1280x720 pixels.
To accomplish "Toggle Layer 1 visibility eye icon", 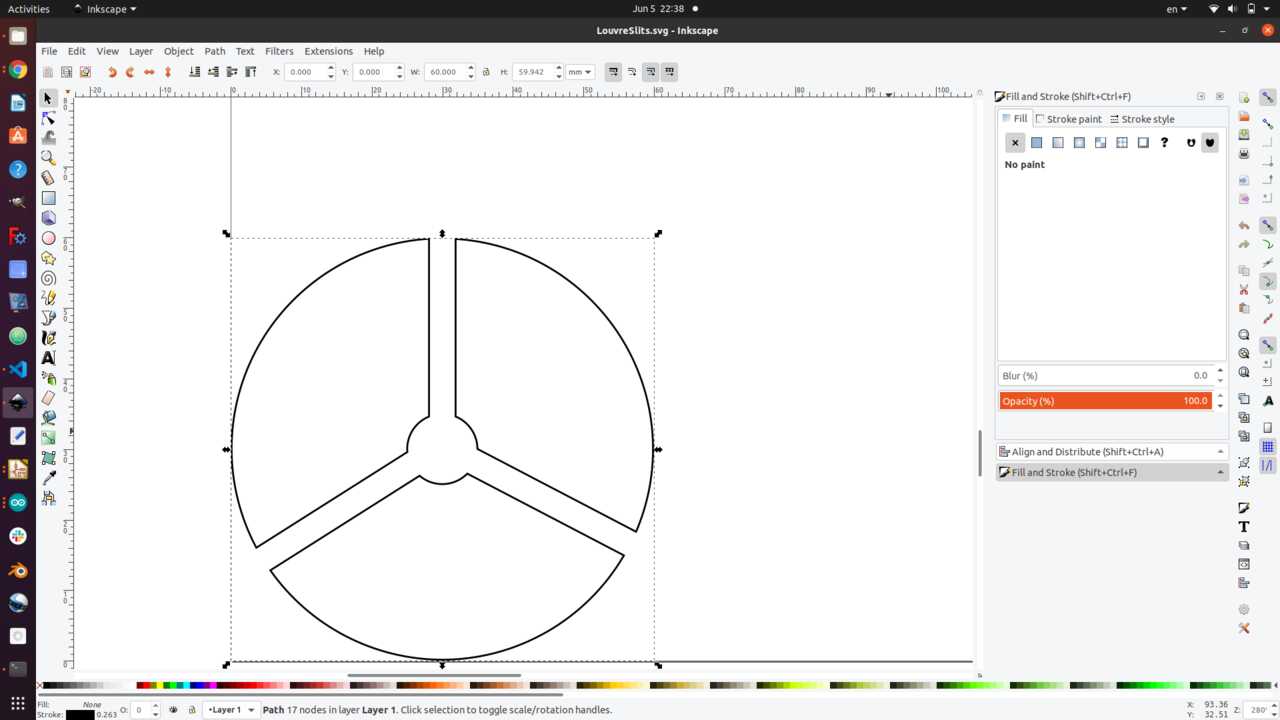I will click(173, 710).
